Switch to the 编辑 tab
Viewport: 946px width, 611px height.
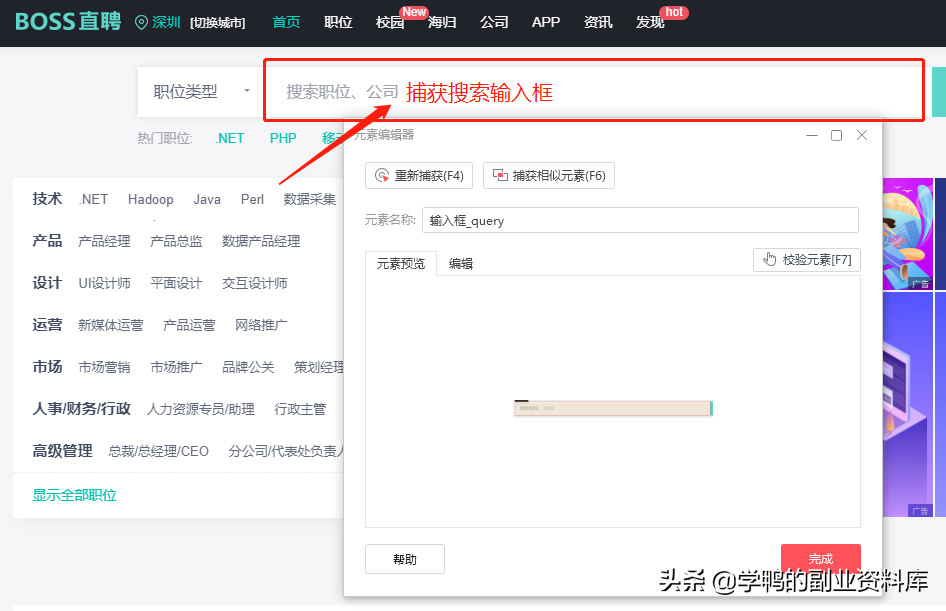coord(461,264)
